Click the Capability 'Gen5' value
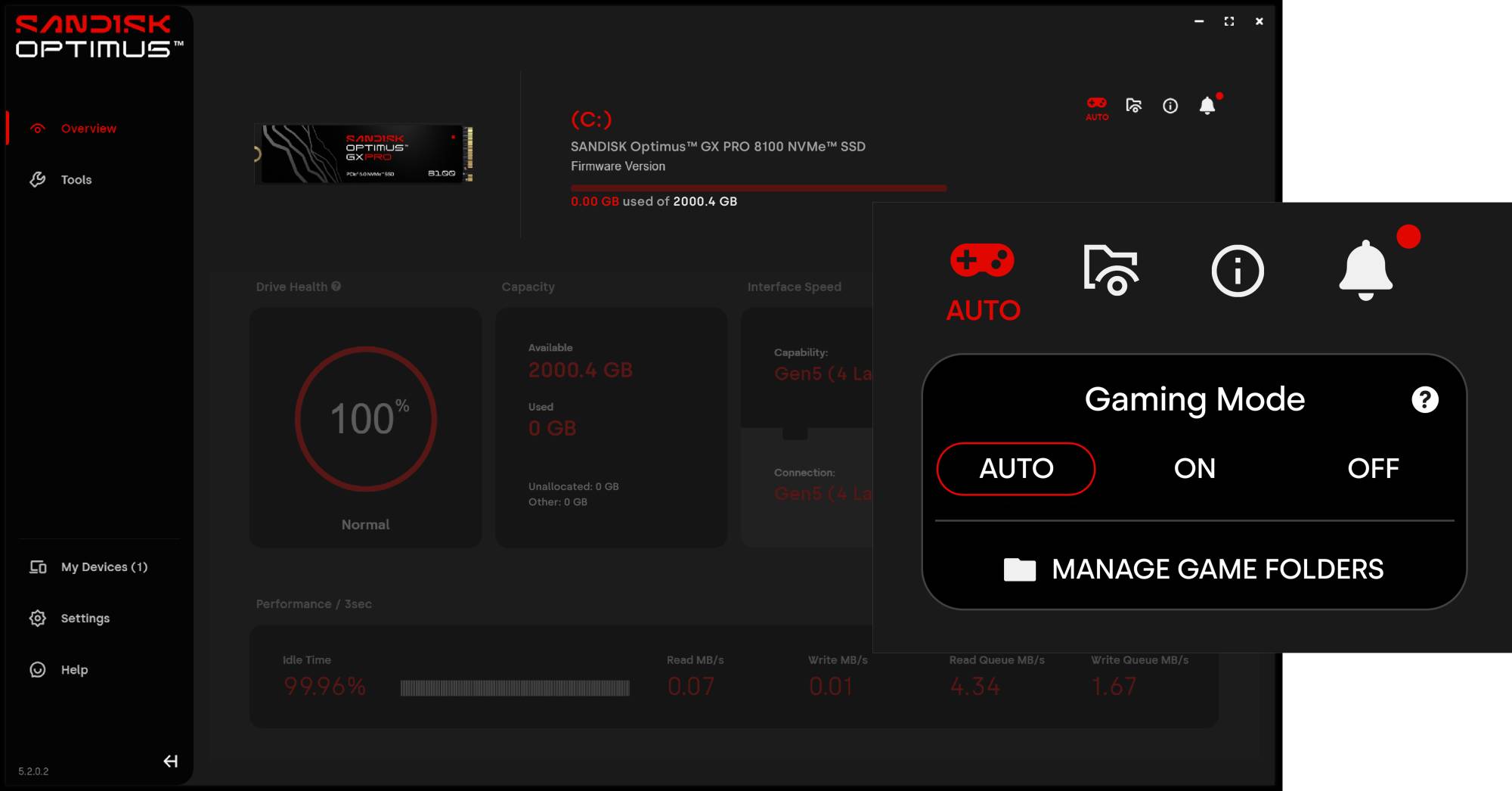 click(823, 374)
